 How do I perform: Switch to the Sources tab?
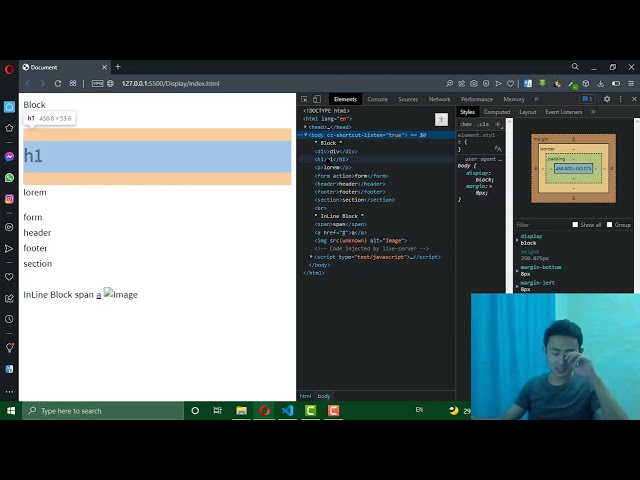pos(408,99)
